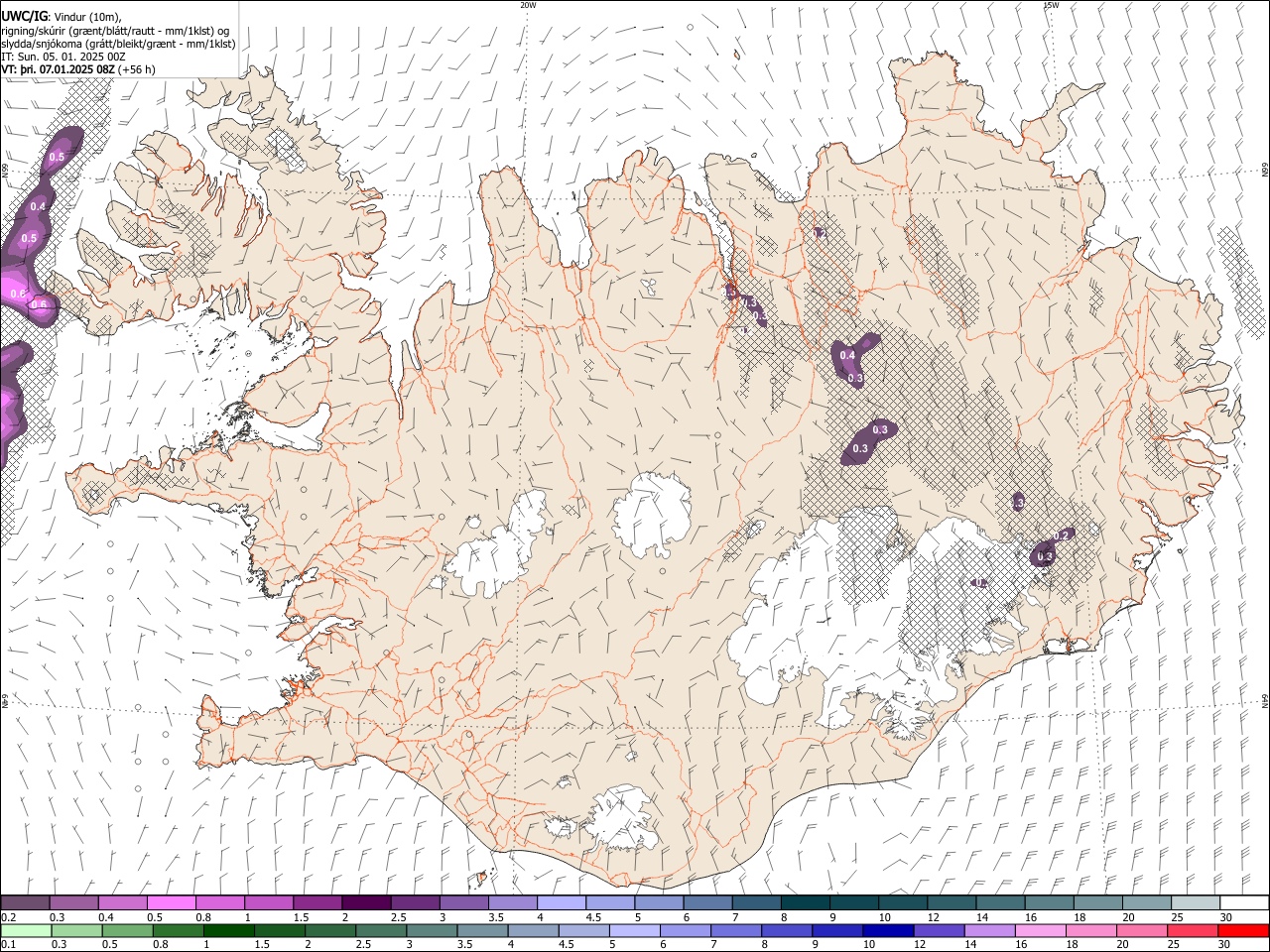Click the bright red 30 rain legend swatch
The image size is (1270, 952).
[x=1243, y=931]
